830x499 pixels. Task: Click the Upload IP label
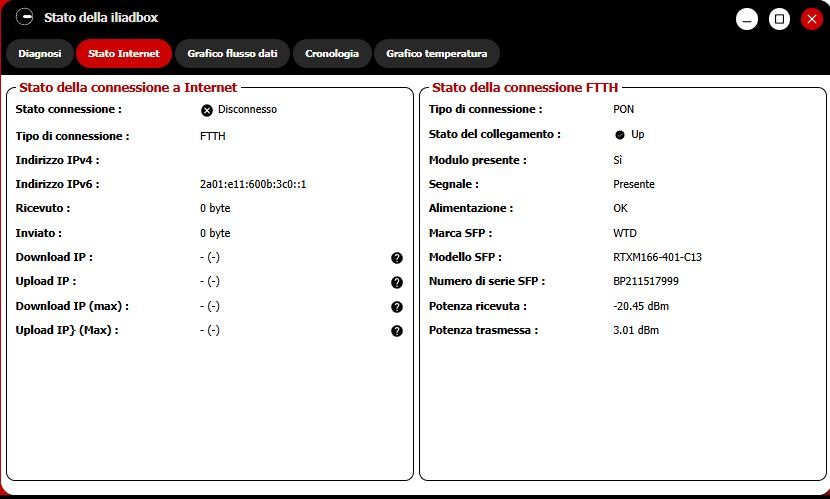[x=46, y=281]
